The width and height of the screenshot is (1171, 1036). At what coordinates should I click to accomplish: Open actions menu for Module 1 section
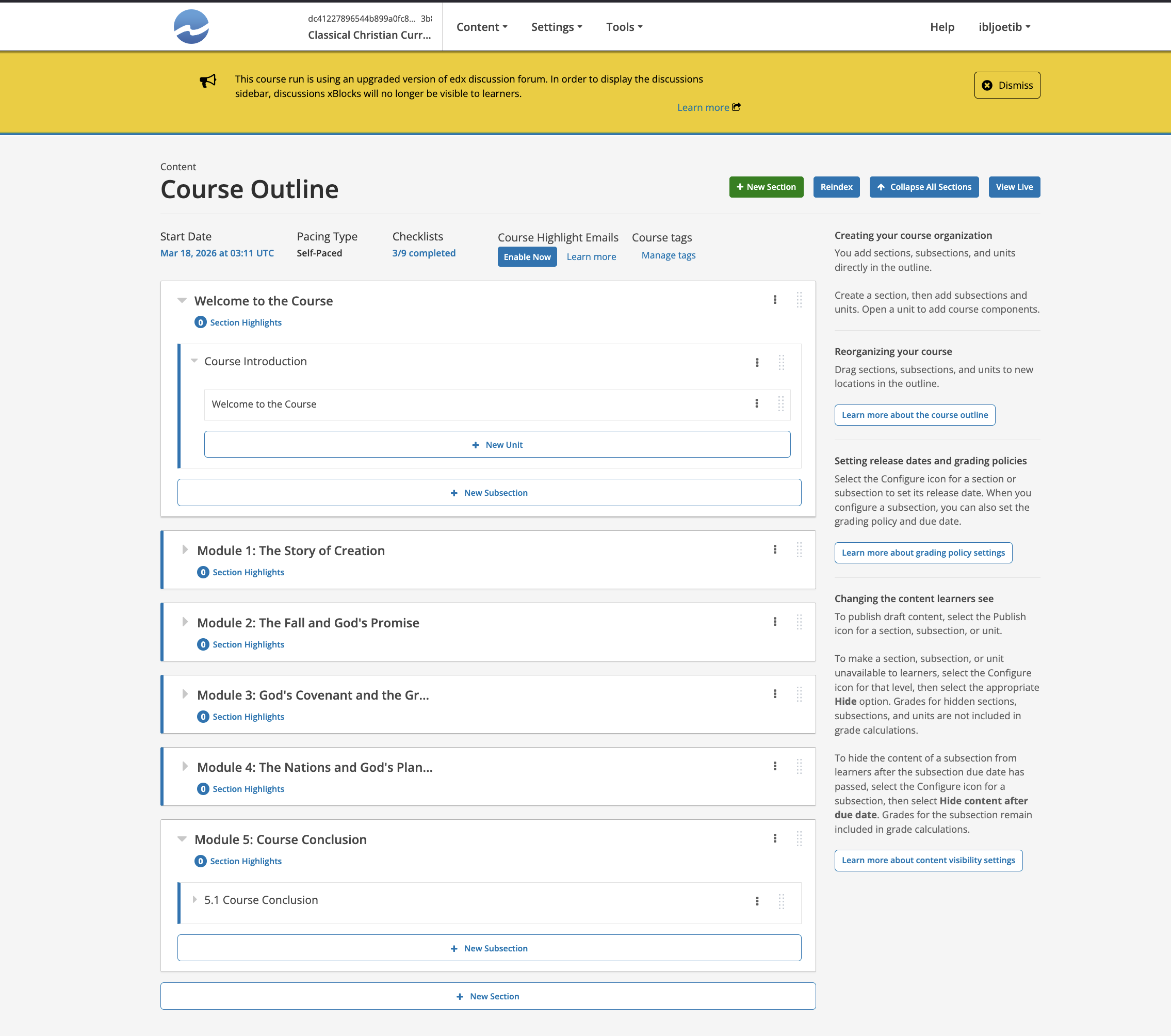coord(775,549)
